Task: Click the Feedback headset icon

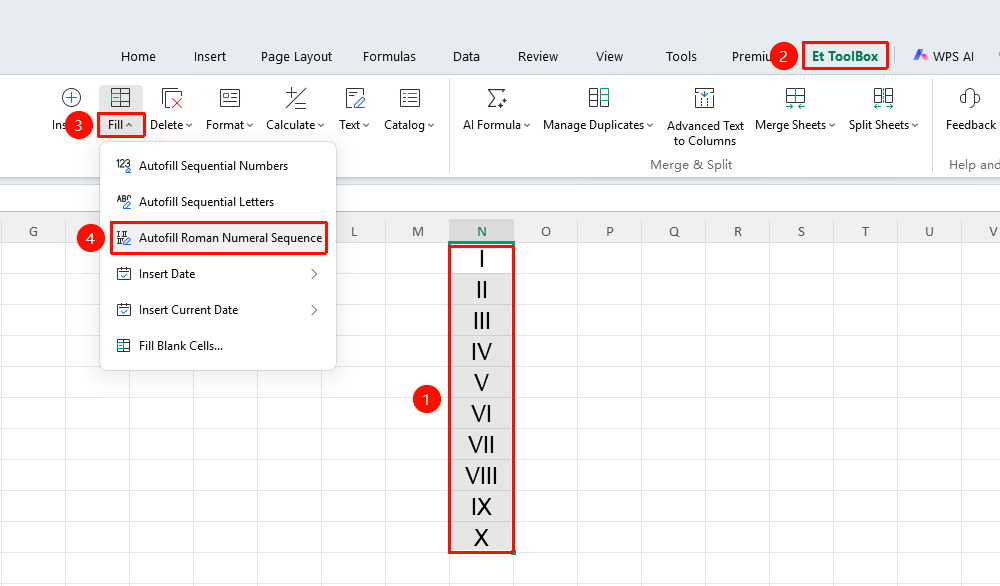Action: coord(969,98)
